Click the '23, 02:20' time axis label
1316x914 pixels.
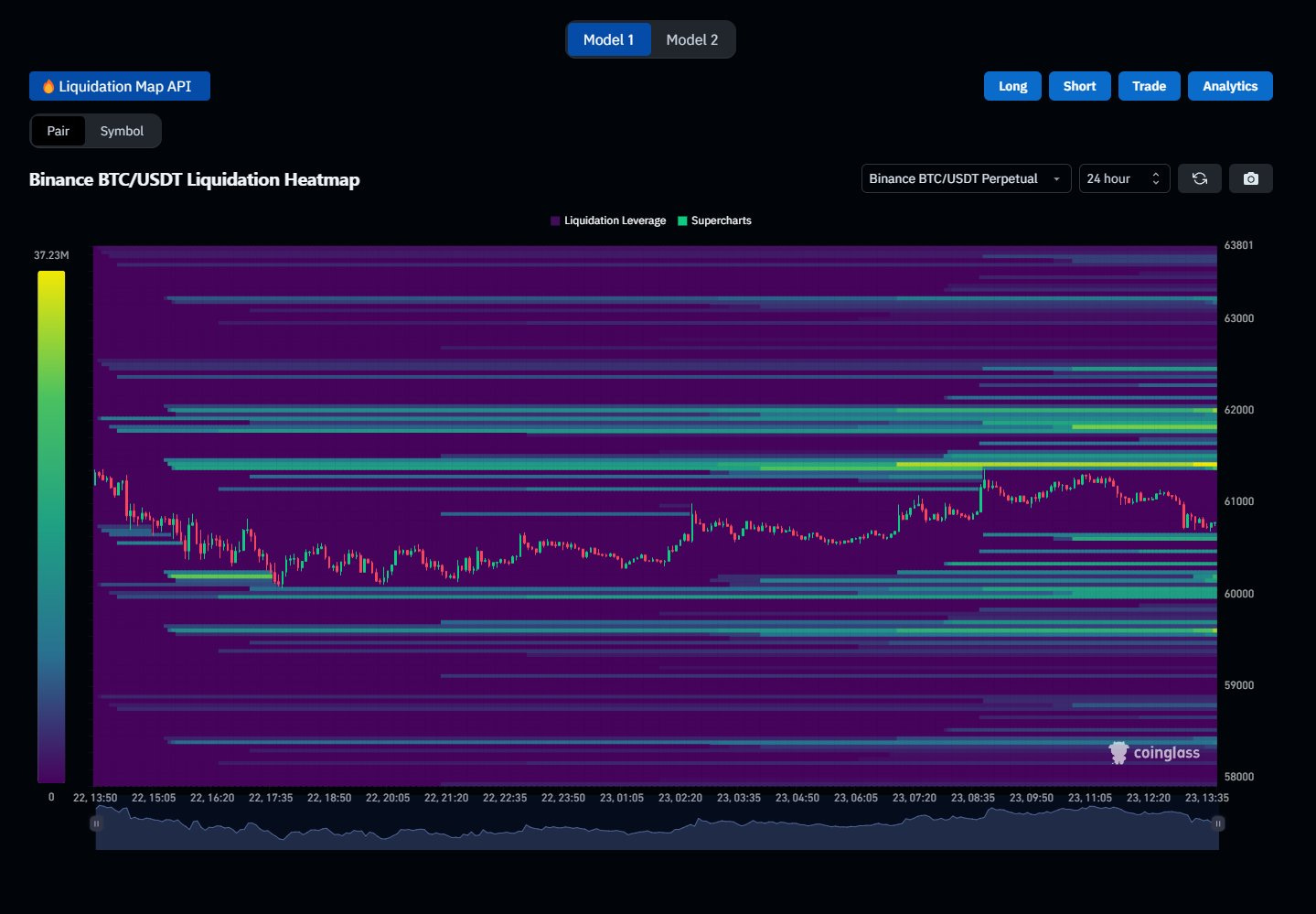click(680, 798)
